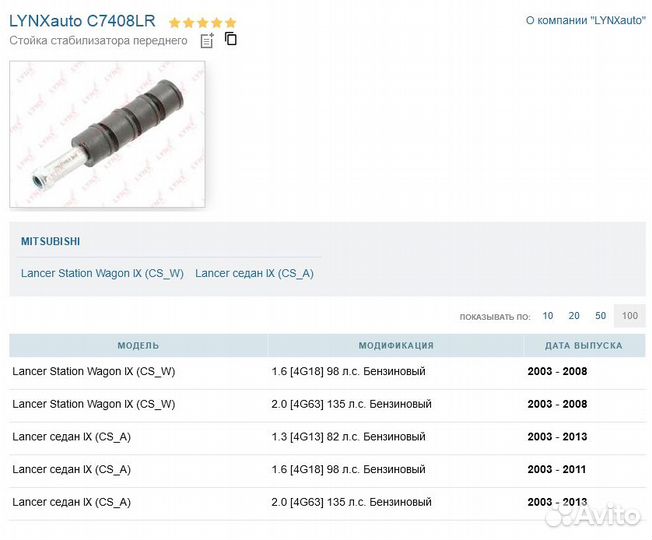Show 10 items per page

tap(548, 316)
